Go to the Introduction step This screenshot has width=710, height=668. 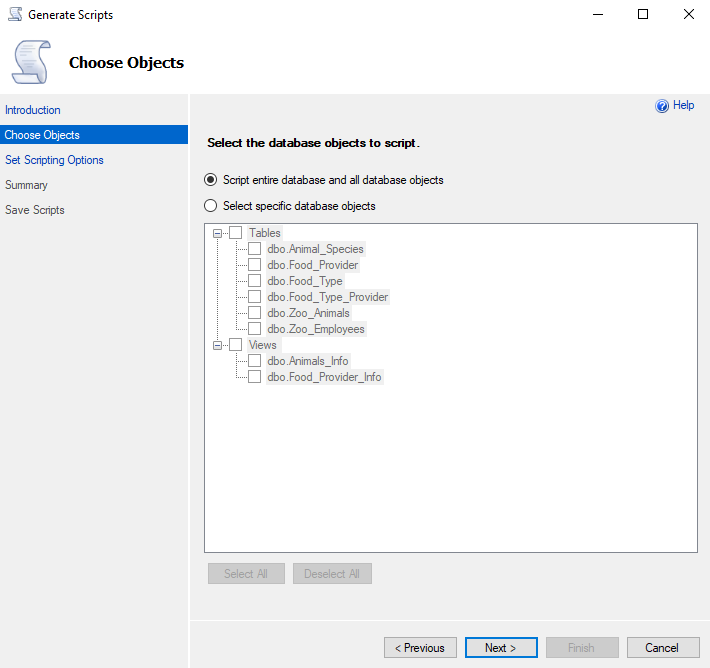[x=33, y=110]
